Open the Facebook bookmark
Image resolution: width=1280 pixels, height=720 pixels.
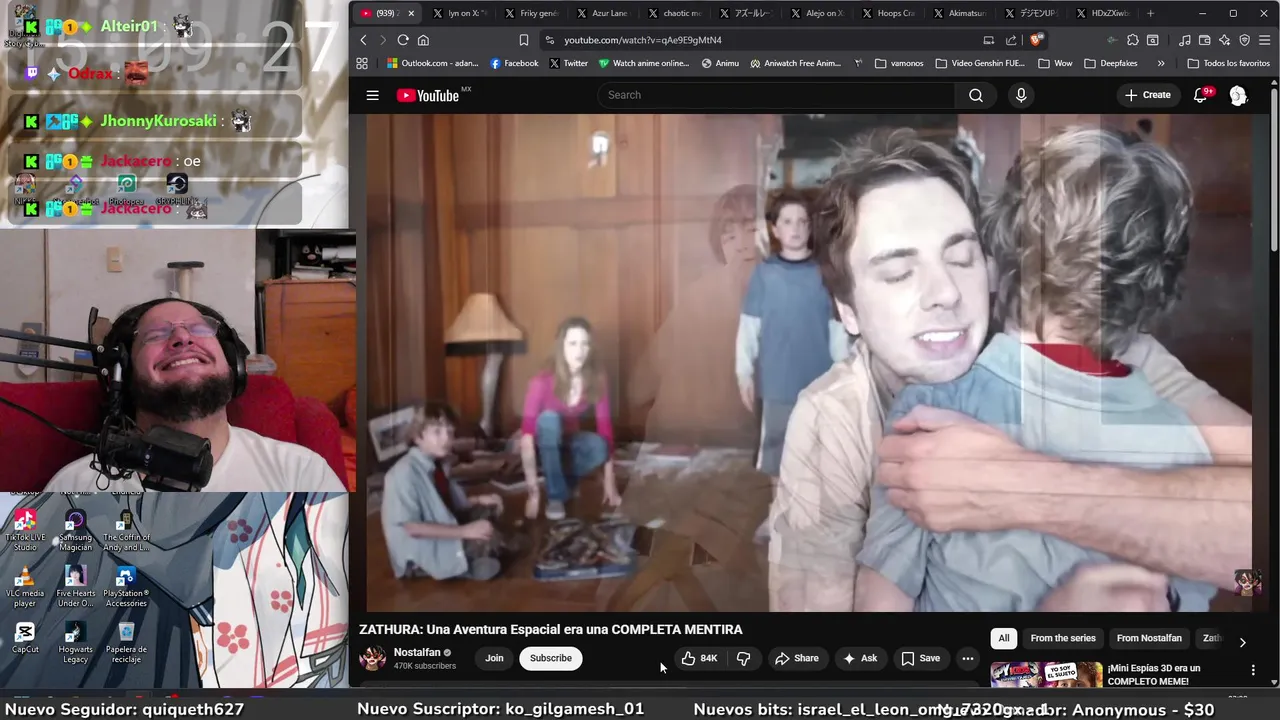coord(514,63)
